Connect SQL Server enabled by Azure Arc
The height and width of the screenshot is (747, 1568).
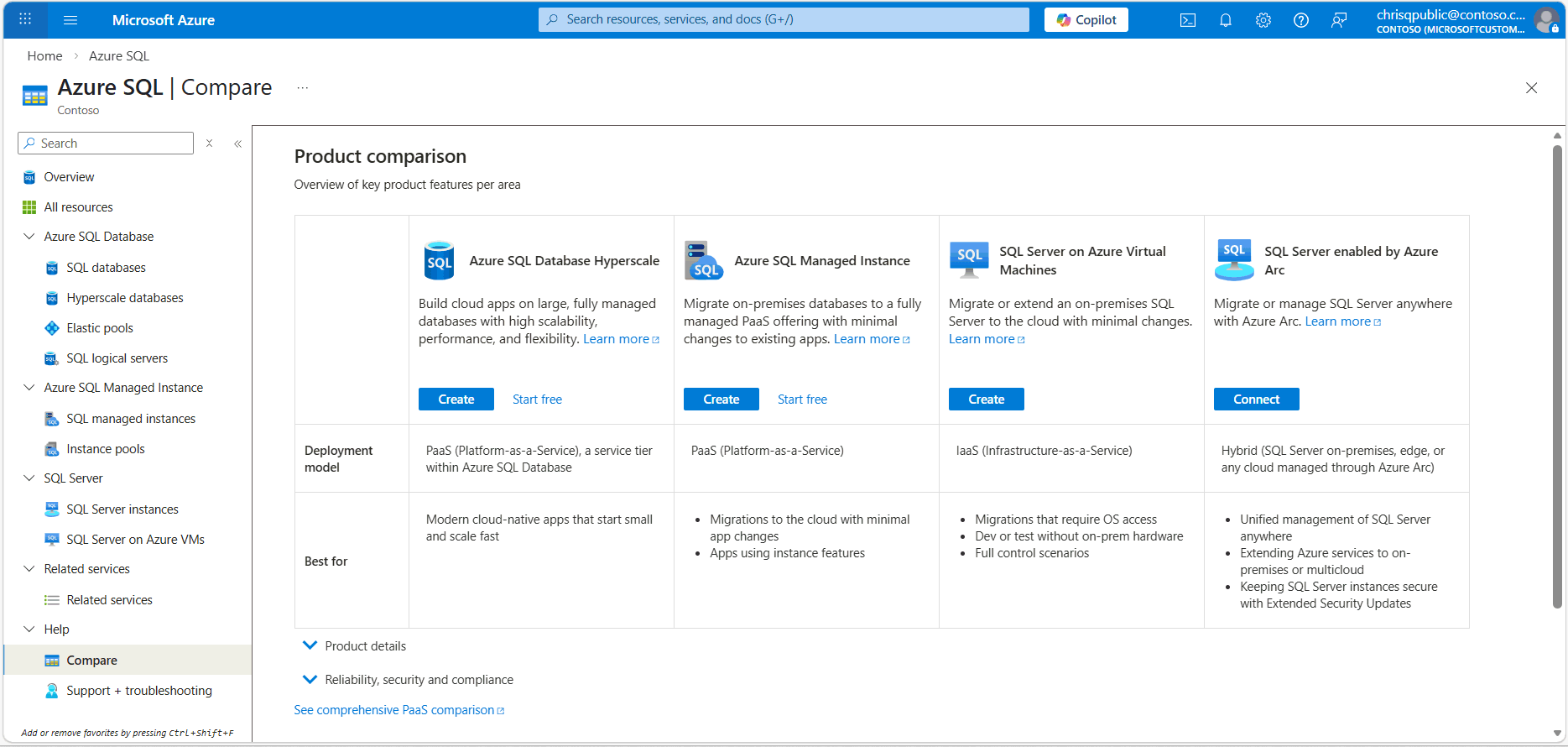point(1257,400)
